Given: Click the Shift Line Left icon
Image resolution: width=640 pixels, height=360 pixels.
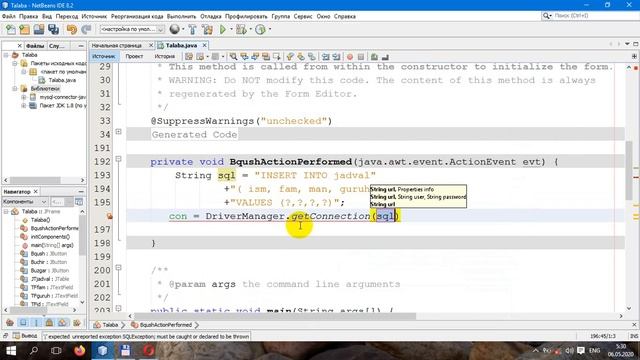Looking at the screenshot, I should (x=325, y=57).
